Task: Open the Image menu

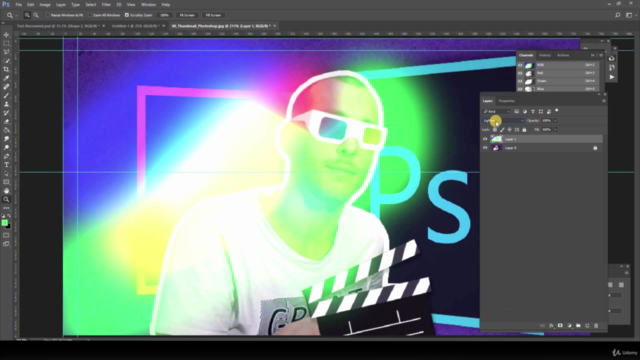Action: tap(45, 4)
